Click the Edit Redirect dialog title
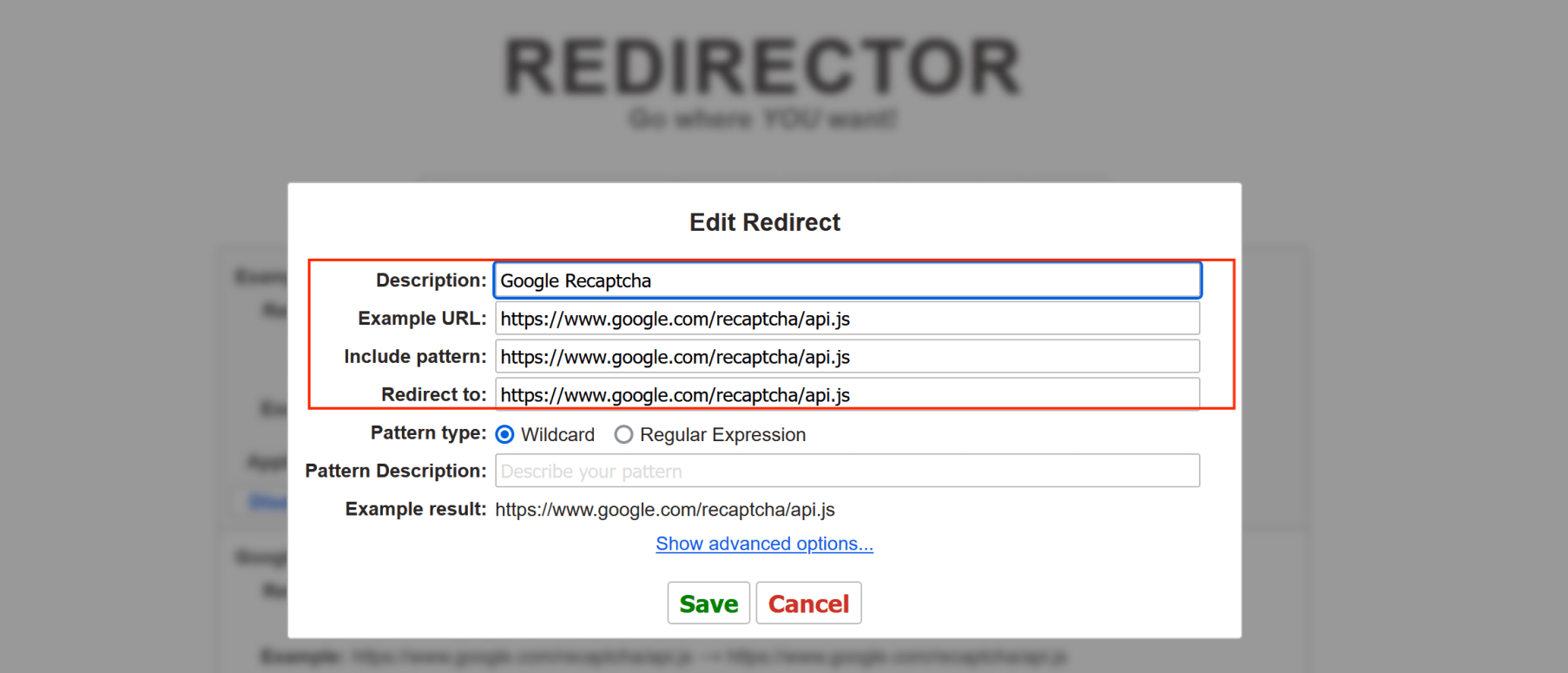1568x673 pixels. 764,222
